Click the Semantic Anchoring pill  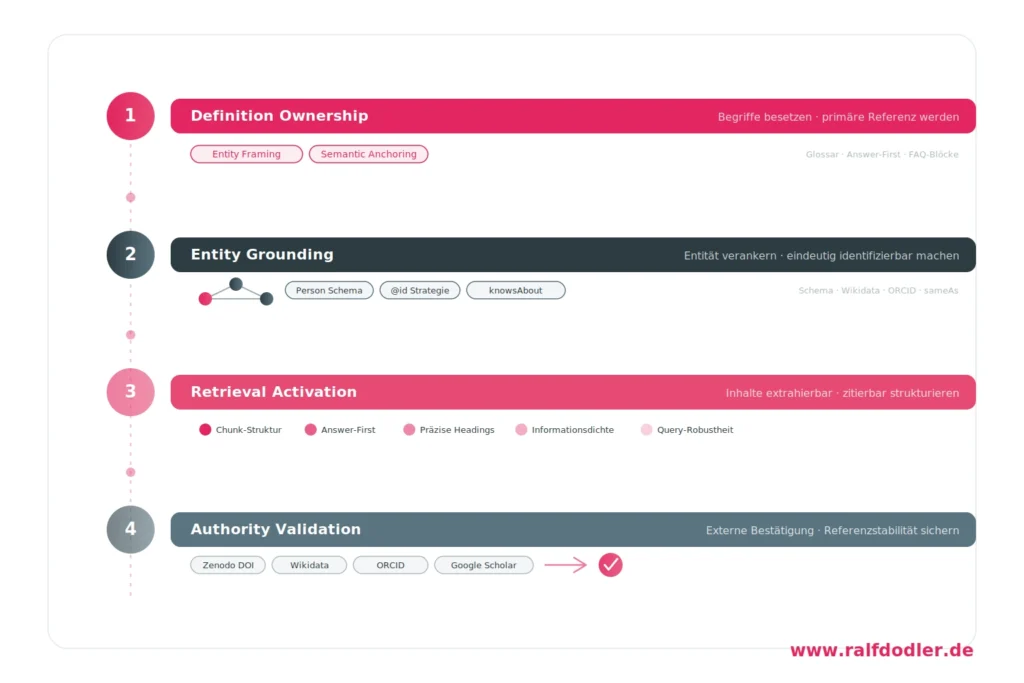click(x=368, y=154)
